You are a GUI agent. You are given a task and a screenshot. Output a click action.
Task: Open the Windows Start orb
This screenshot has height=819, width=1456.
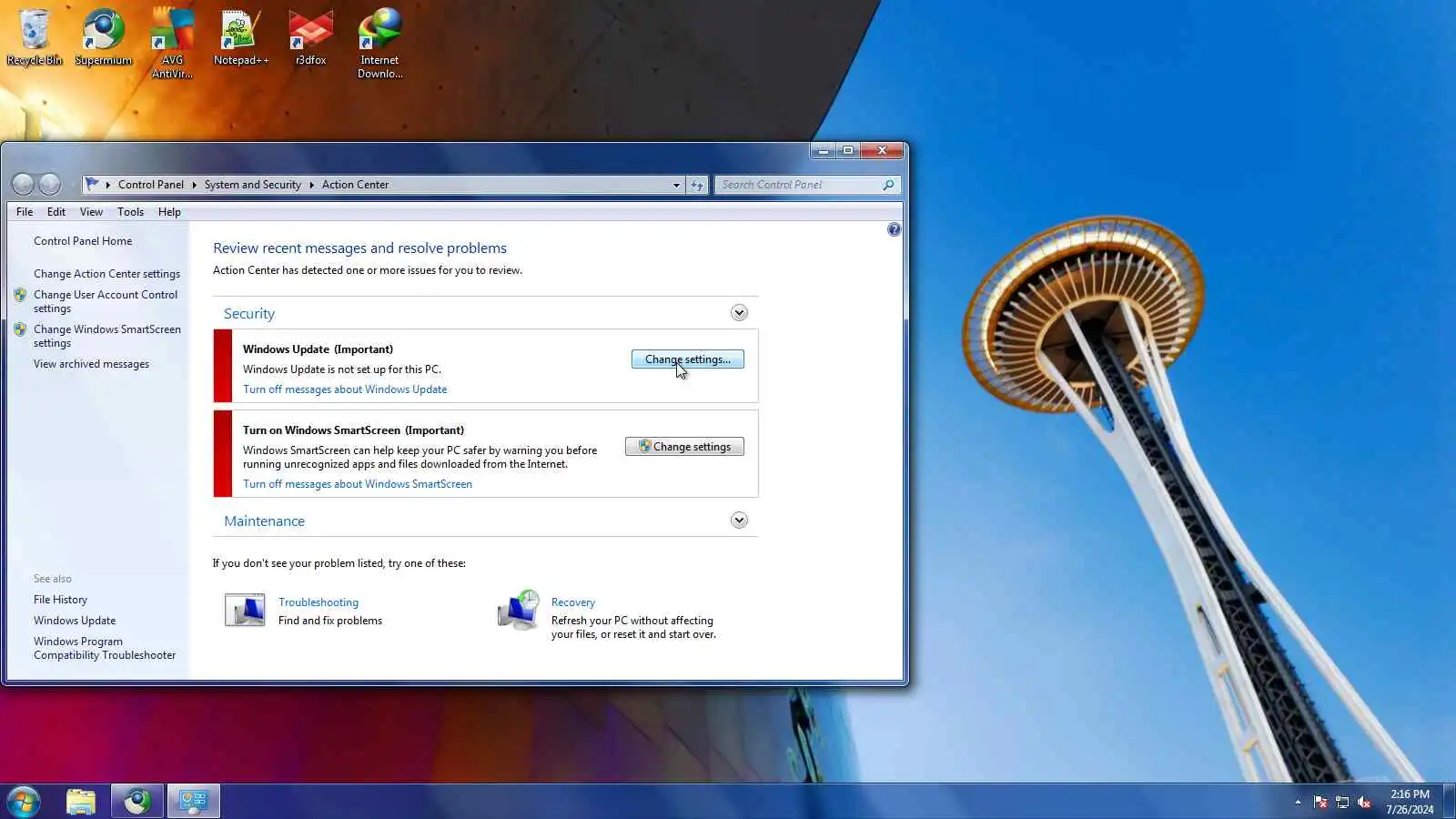[23, 802]
